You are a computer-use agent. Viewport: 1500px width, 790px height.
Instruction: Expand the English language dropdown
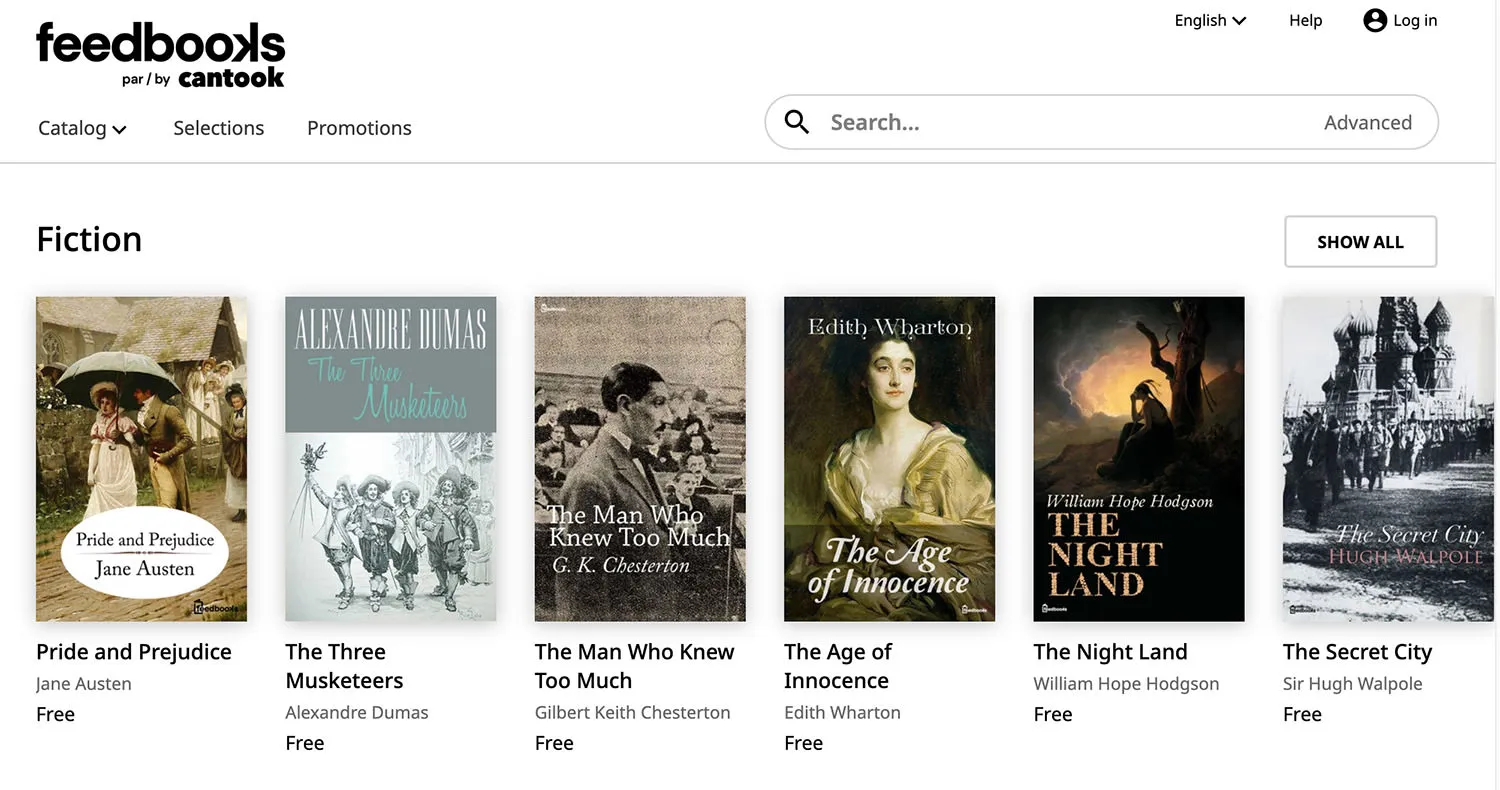(x=1210, y=20)
